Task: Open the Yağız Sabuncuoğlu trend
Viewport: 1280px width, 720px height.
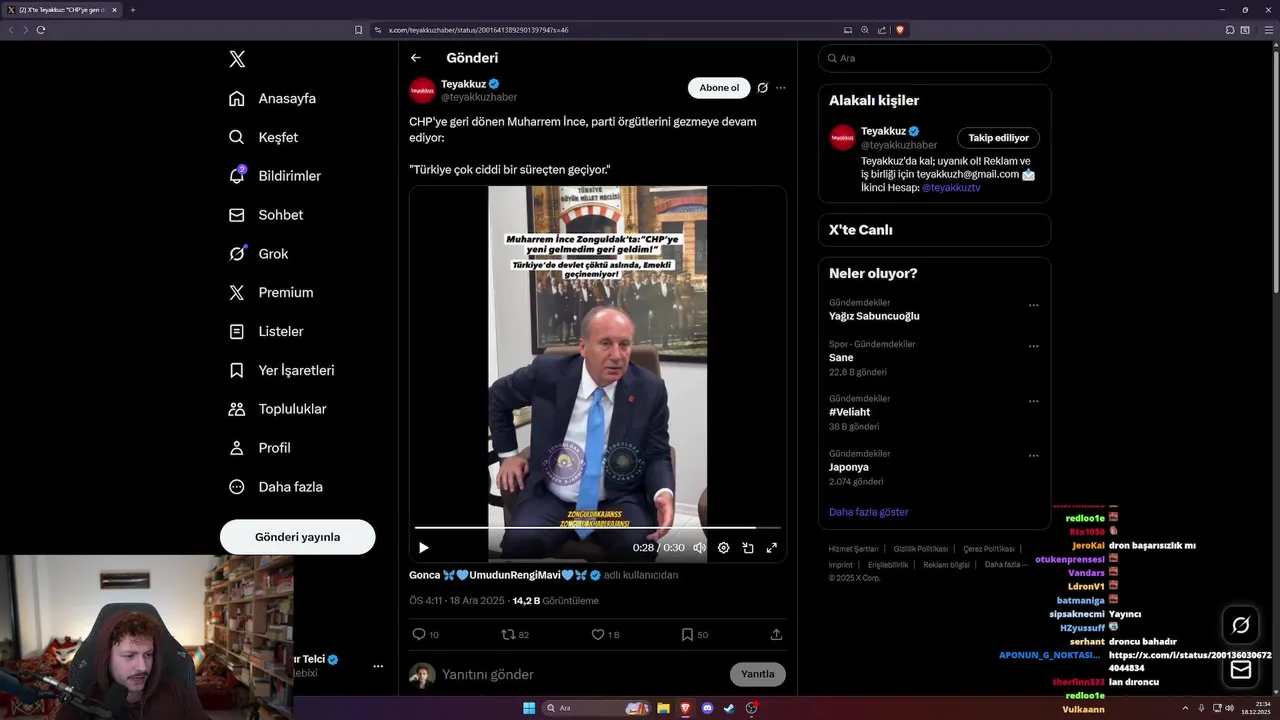Action: click(x=874, y=316)
